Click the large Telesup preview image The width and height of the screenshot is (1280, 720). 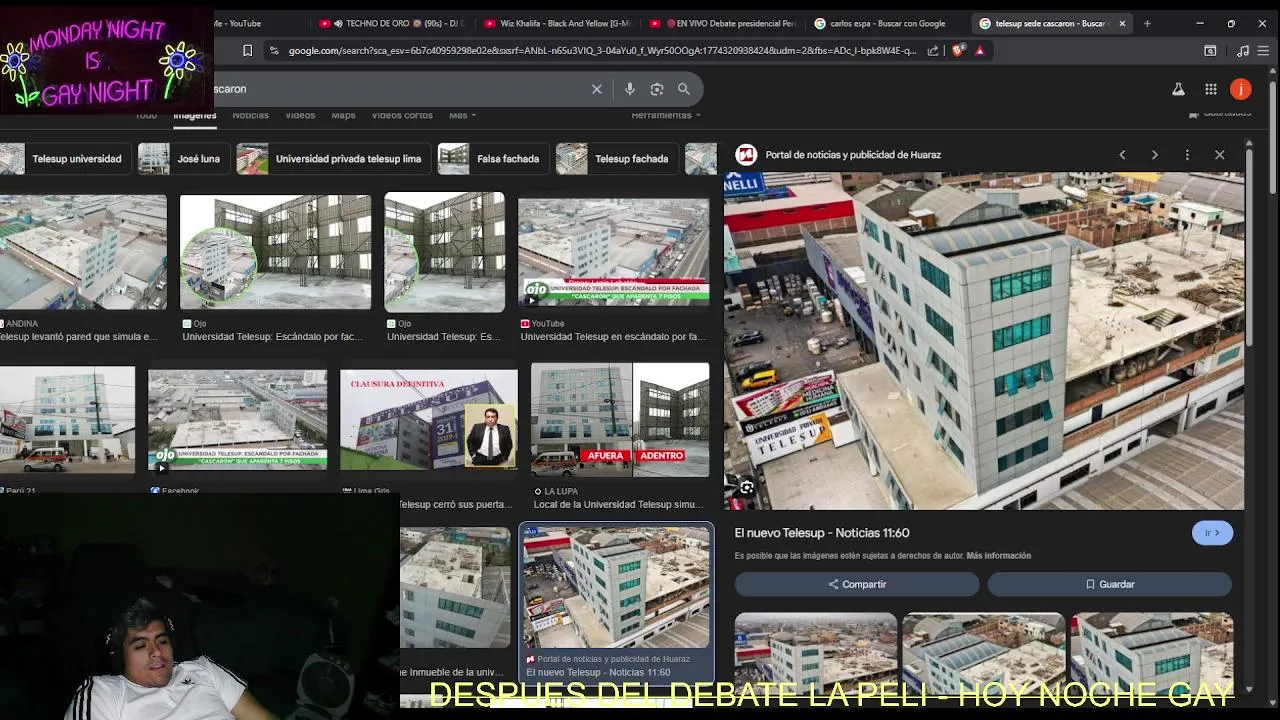pos(984,341)
